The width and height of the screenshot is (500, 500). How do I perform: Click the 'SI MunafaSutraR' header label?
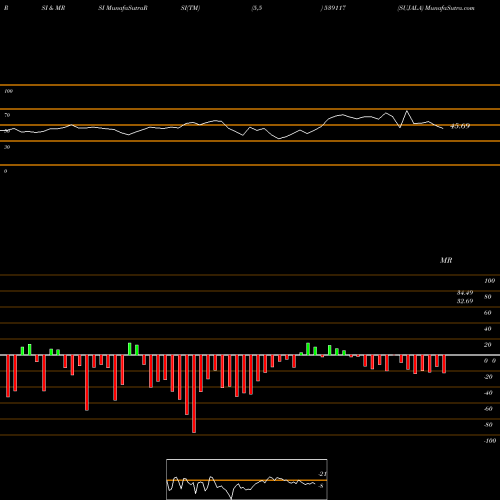123,8
